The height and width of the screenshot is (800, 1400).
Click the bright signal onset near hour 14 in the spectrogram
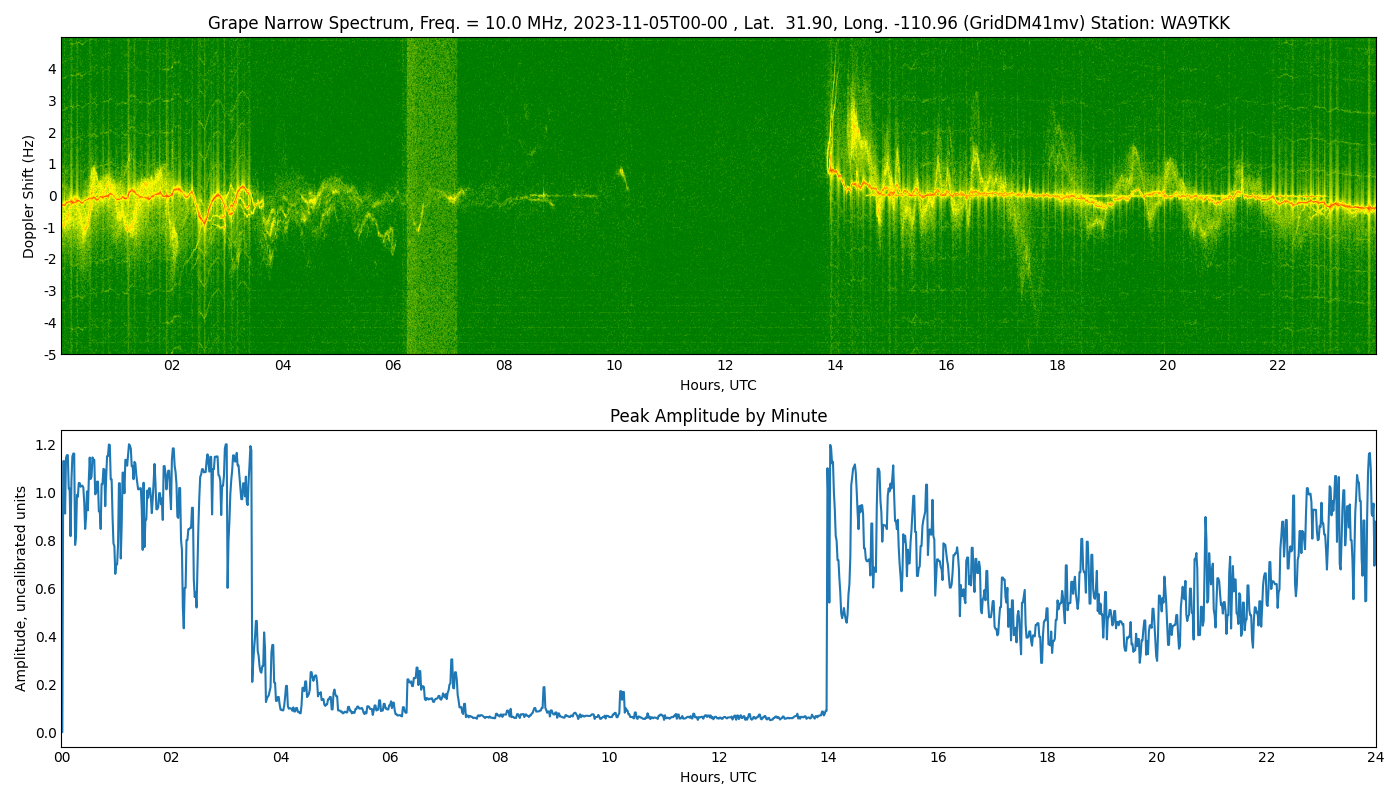click(x=831, y=160)
